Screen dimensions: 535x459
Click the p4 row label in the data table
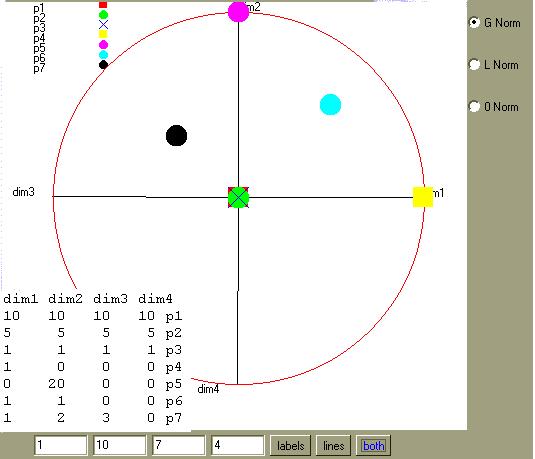174,367
